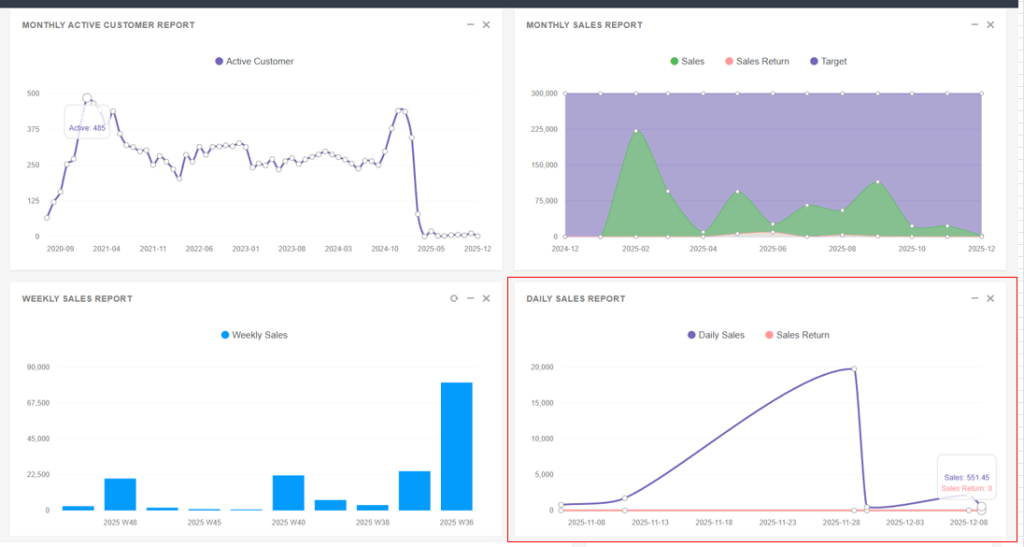Viewport: 1024px width, 547px height.
Task: Click the tallest 2025 W36 weekly bar
Action: click(x=456, y=445)
